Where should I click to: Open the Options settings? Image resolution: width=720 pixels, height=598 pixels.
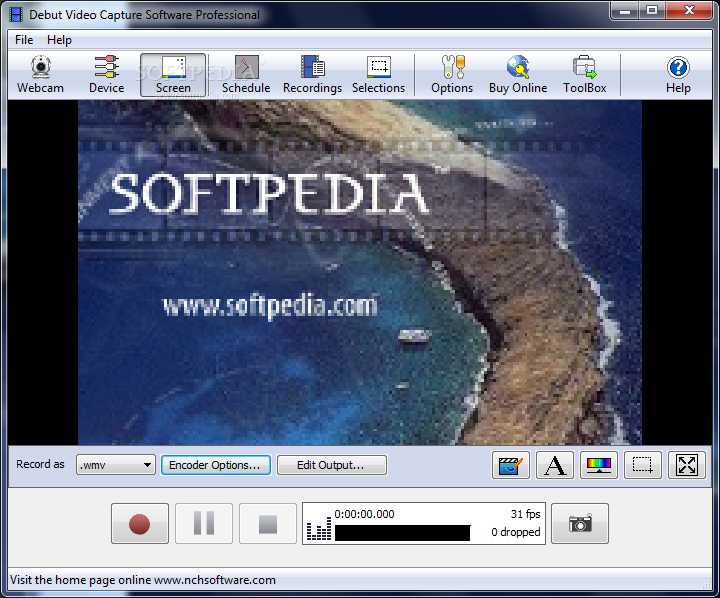coord(452,75)
